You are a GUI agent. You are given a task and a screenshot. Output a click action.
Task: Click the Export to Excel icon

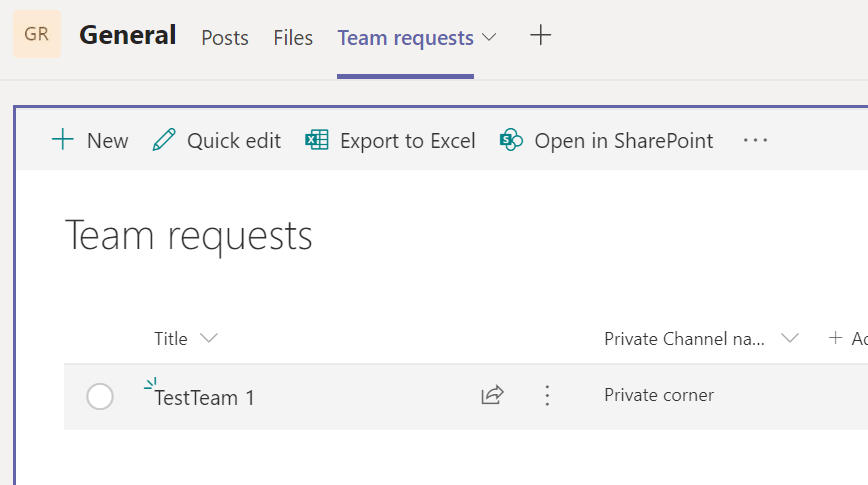317,140
